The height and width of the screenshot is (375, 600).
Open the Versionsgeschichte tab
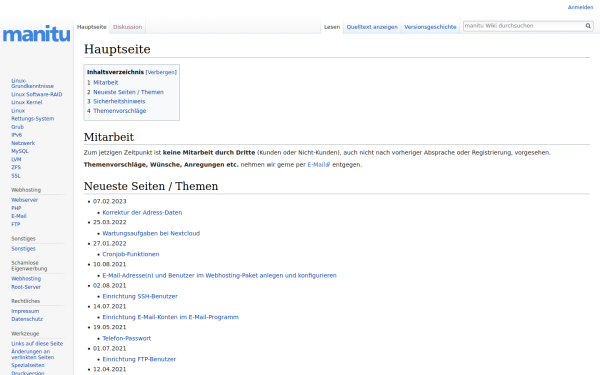pos(430,27)
